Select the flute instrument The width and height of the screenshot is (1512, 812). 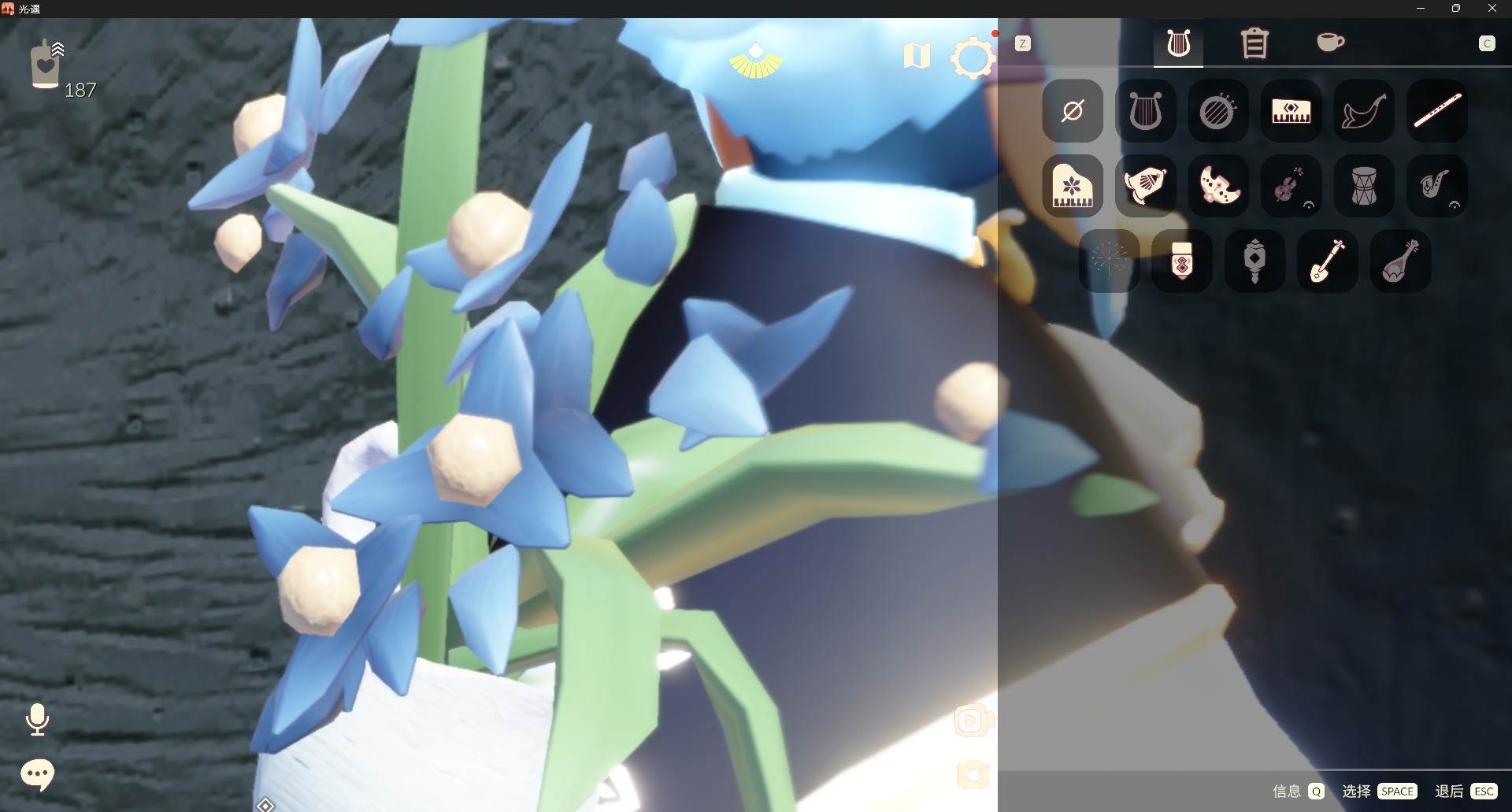coord(1437,111)
